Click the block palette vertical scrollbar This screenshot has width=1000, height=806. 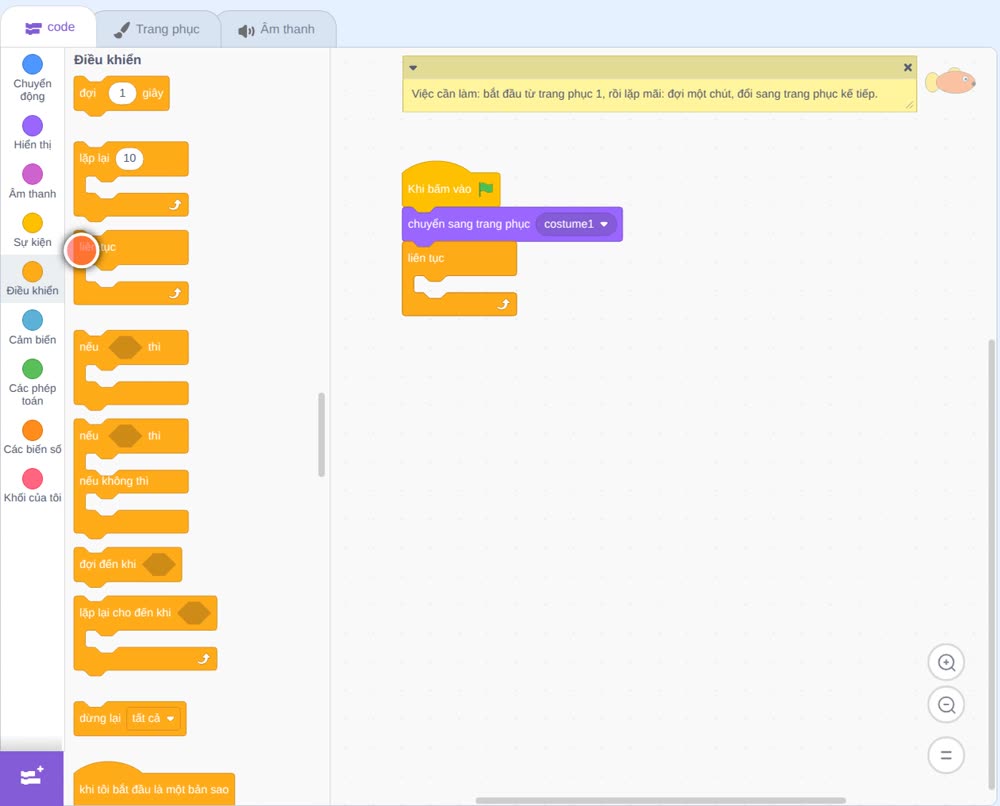pyautogui.click(x=321, y=434)
